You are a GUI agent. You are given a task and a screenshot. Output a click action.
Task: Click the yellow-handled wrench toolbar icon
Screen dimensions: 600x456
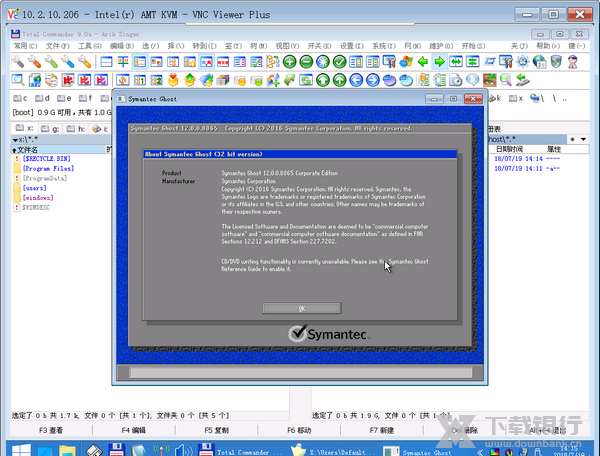point(85,62)
